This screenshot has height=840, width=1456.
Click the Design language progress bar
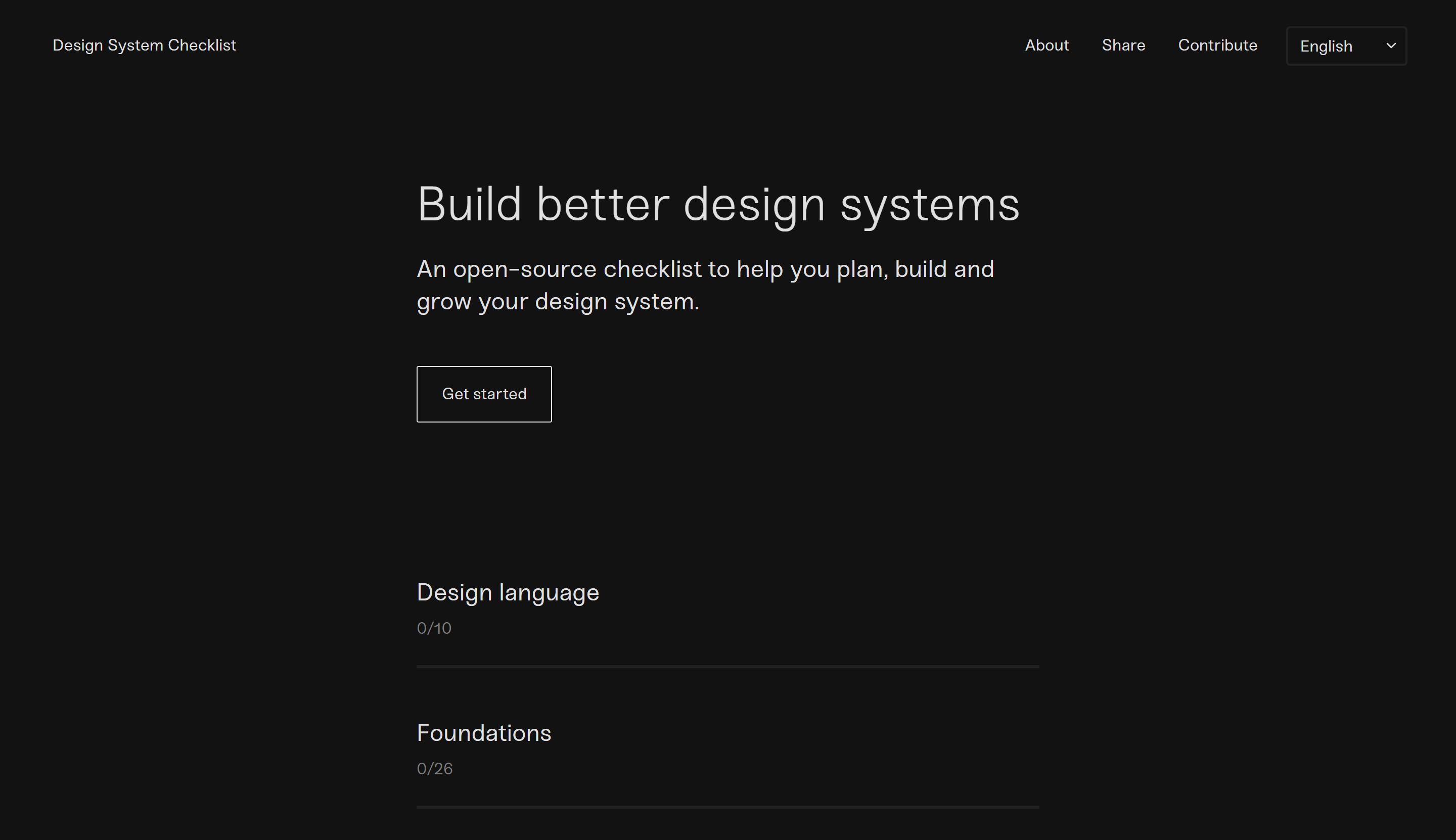(x=727, y=667)
